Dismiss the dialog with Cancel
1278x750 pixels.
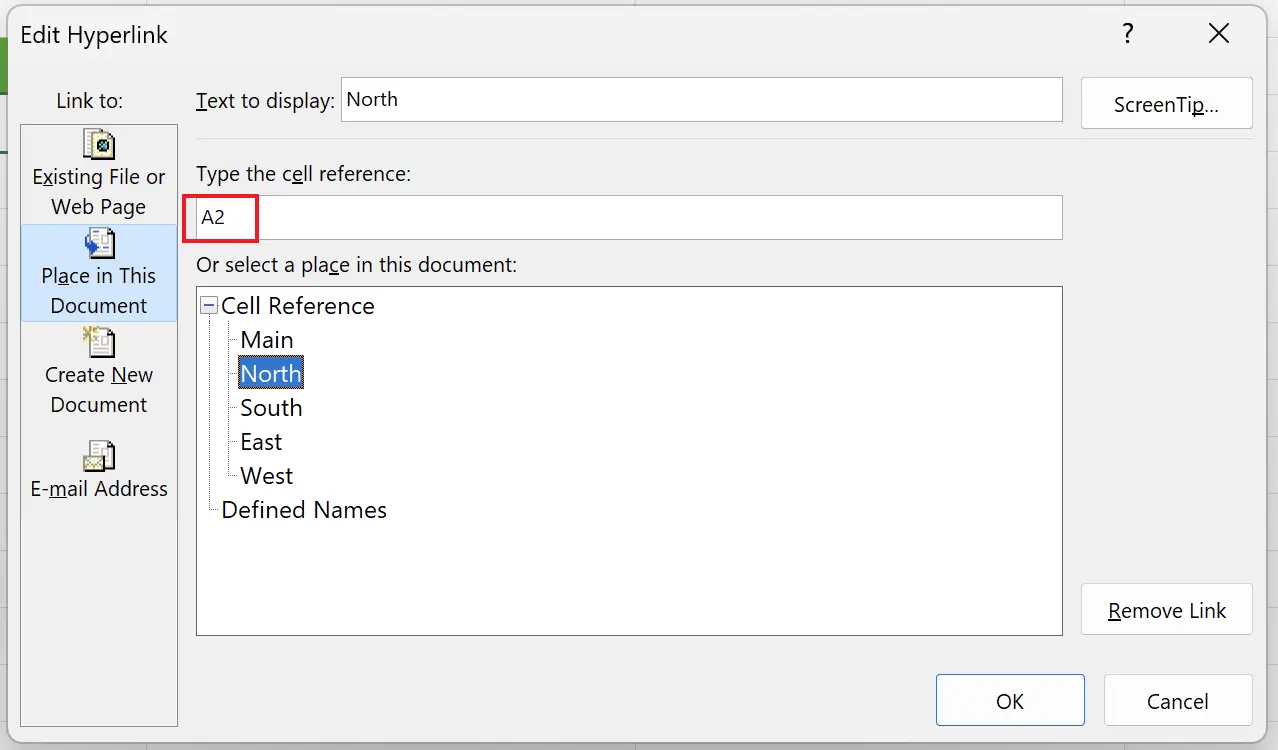click(1177, 700)
